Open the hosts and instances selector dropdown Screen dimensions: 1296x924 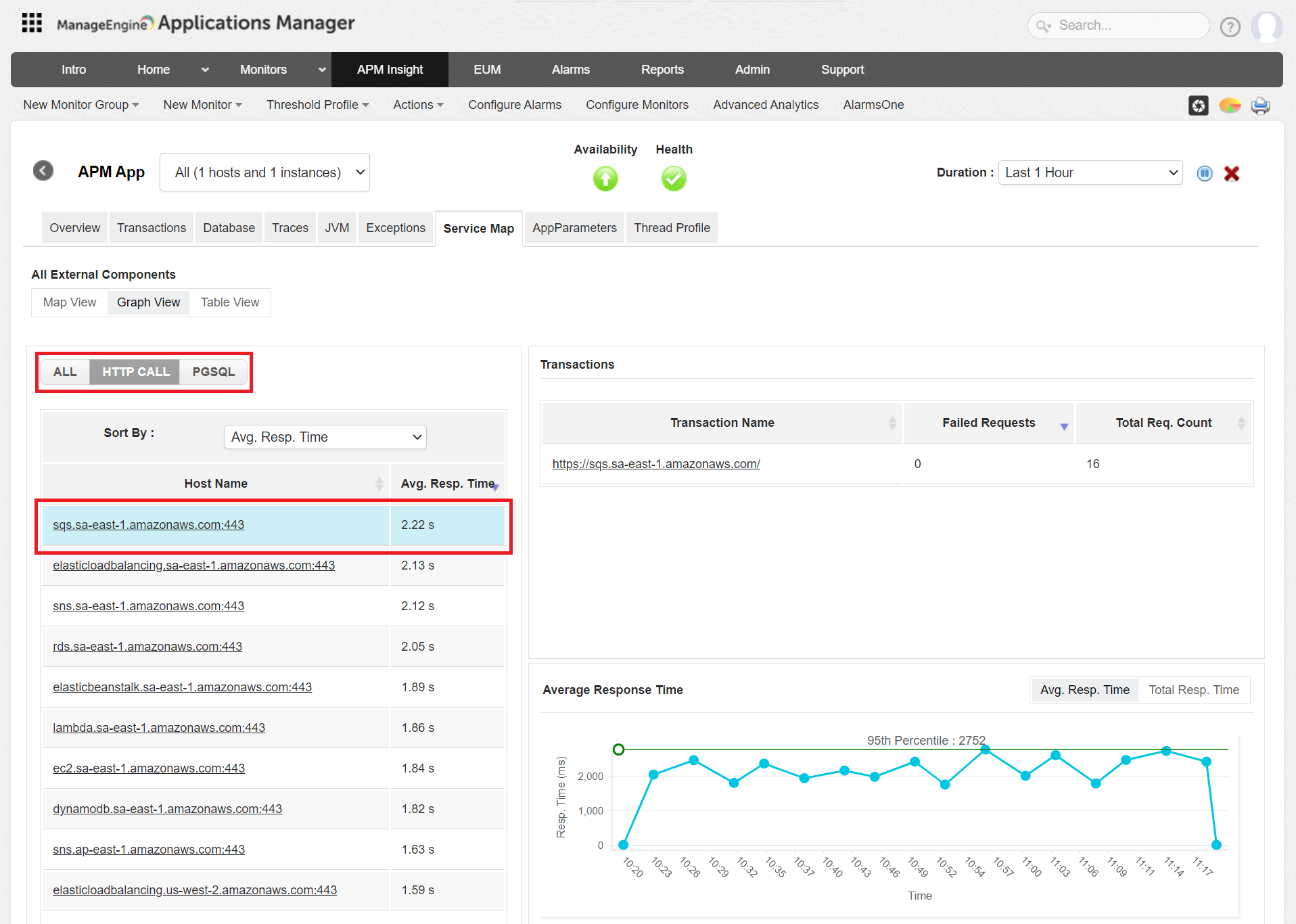[x=264, y=172]
